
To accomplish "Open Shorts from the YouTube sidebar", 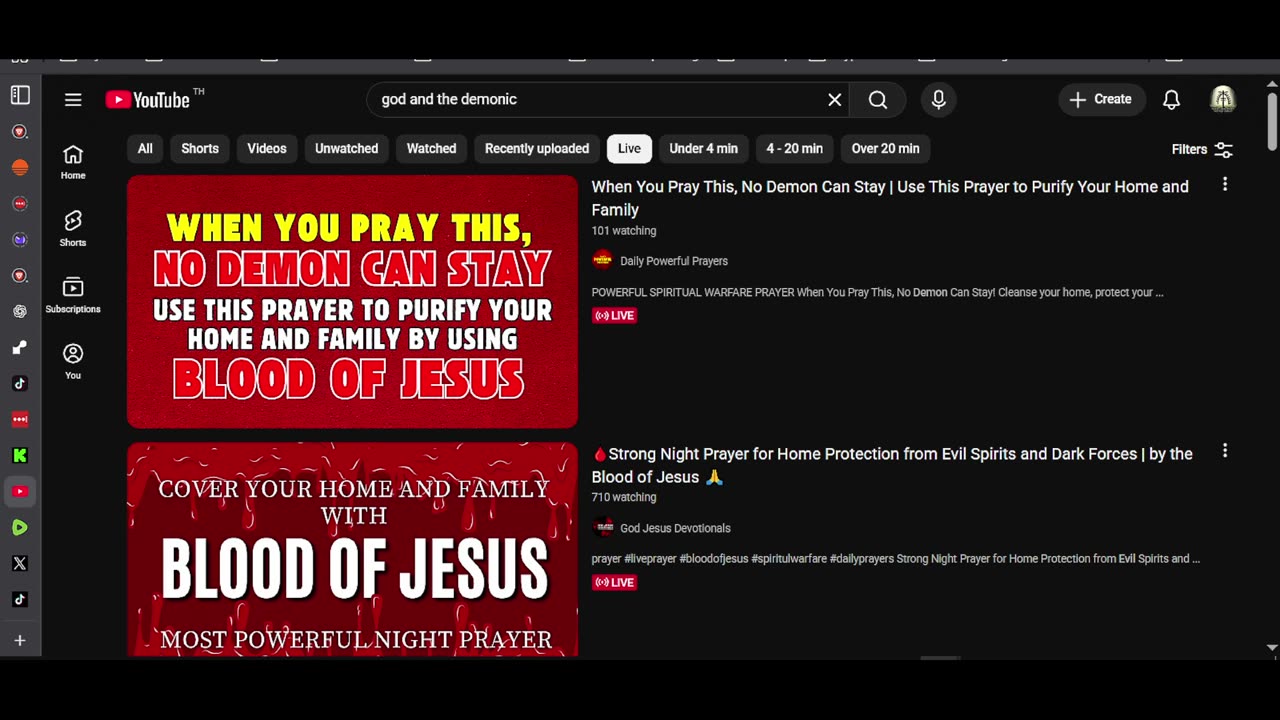I will pyautogui.click(x=73, y=228).
